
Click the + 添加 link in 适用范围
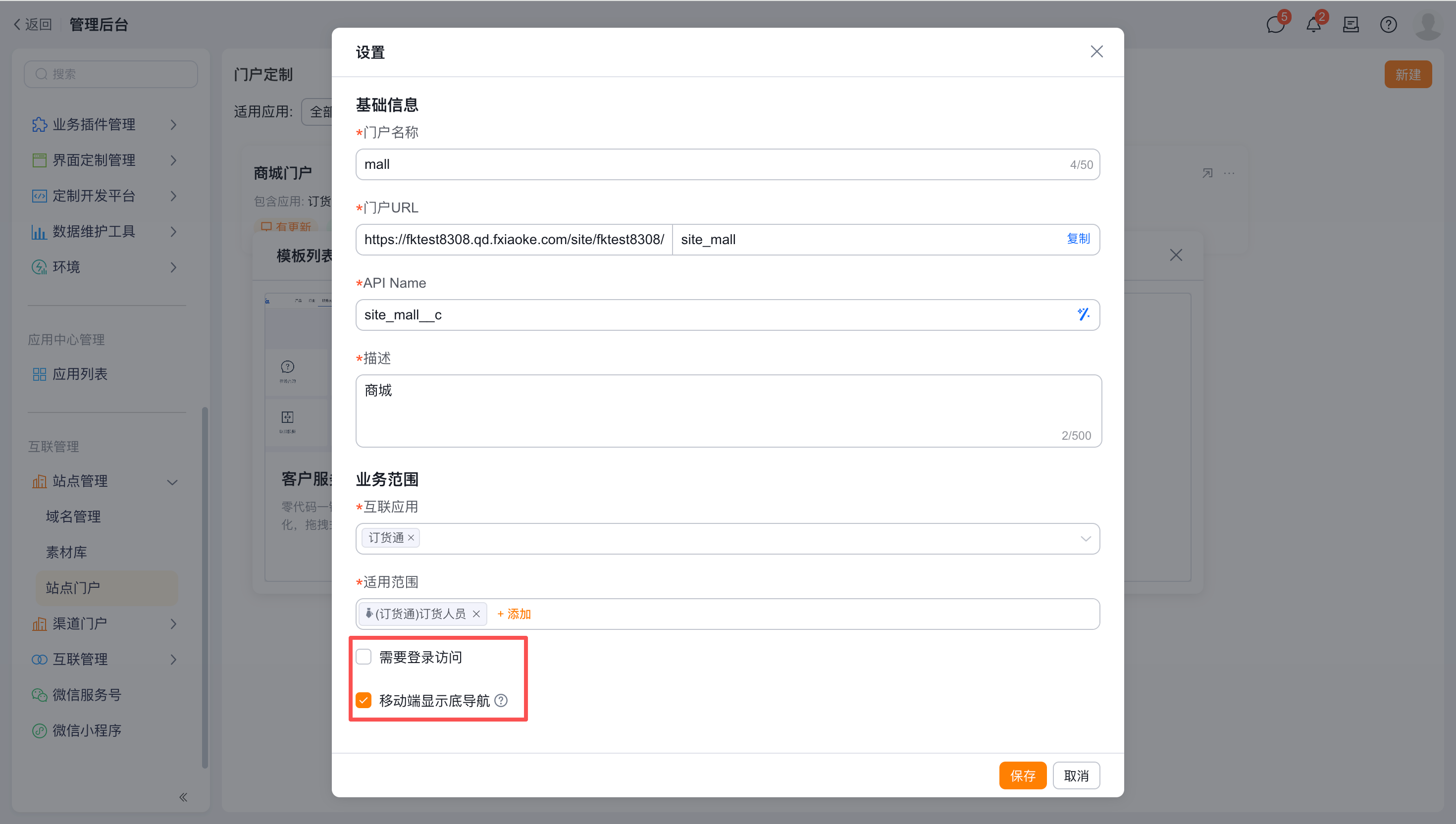(x=514, y=614)
